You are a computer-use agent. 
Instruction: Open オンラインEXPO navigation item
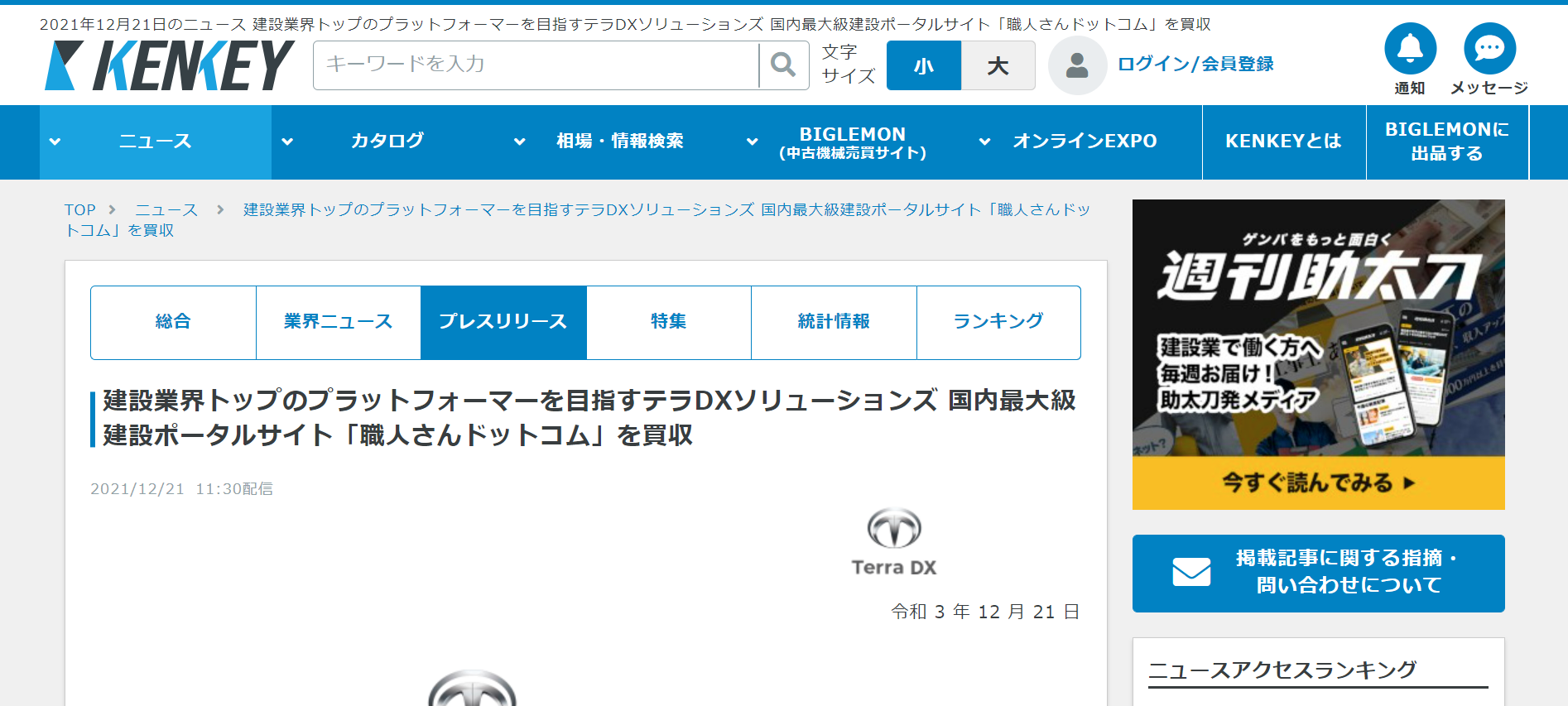[1085, 142]
